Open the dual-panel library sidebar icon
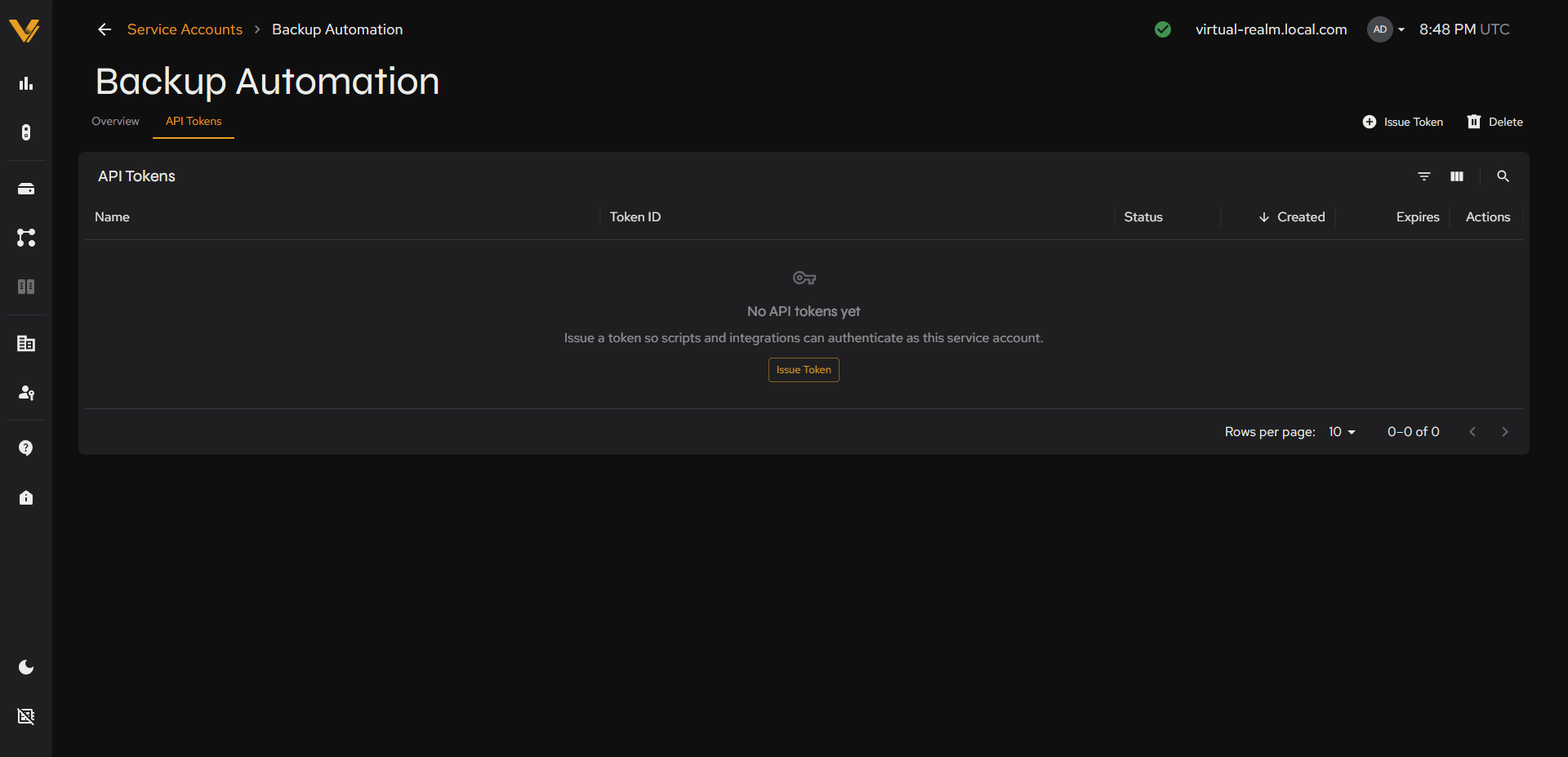Screen dimensions: 1568x757 tap(26, 287)
